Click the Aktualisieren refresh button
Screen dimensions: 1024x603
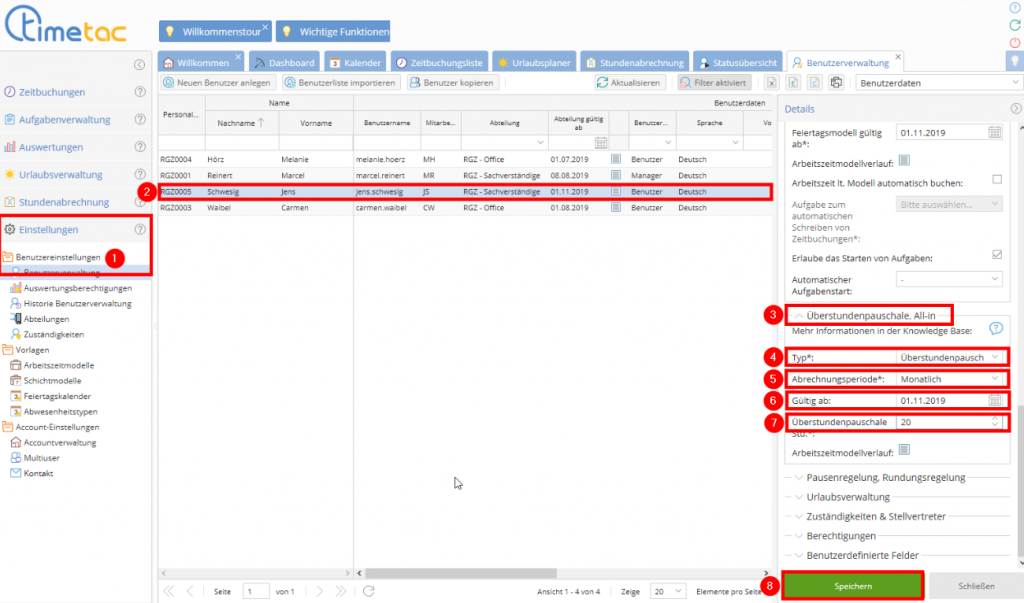coord(629,82)
